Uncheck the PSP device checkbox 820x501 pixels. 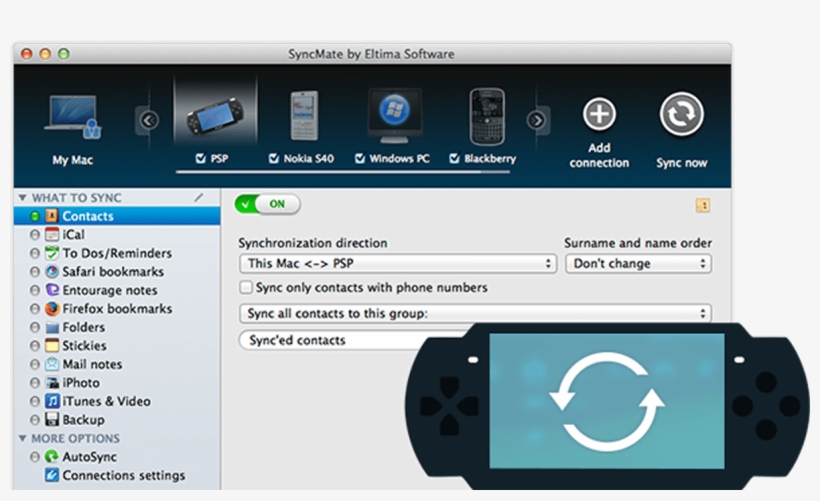[x=200, y=158]
